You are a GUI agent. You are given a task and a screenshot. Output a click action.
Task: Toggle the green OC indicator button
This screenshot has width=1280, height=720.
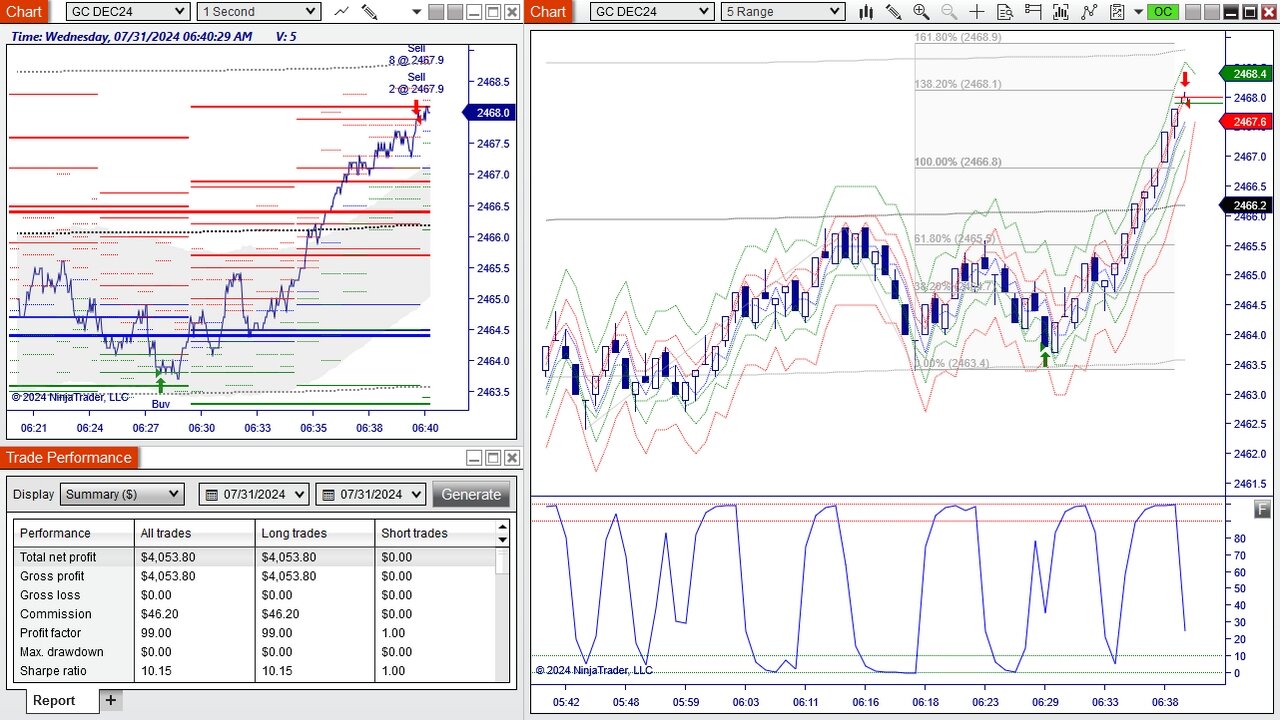1162,12
